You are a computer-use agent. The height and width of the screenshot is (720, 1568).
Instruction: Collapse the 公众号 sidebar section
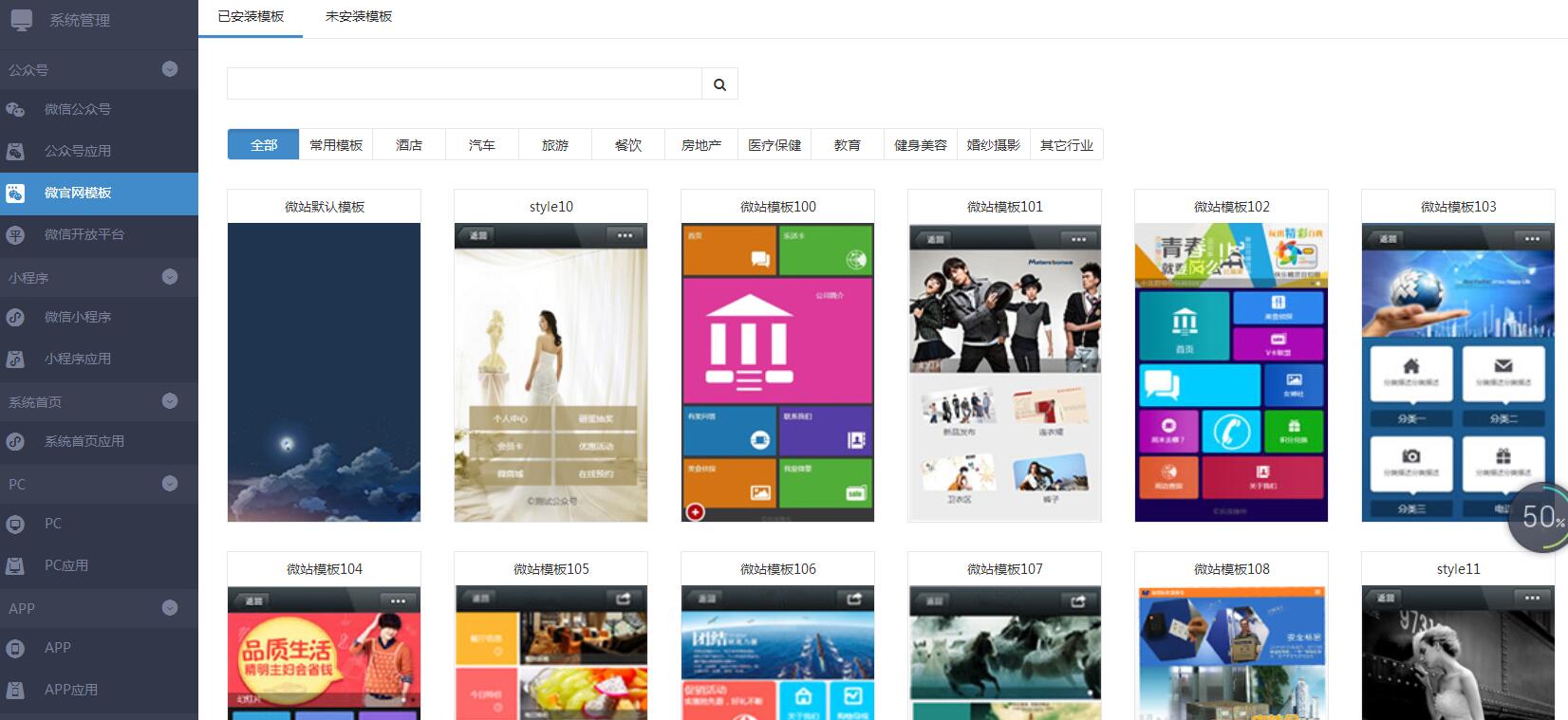tap(170, 69)
